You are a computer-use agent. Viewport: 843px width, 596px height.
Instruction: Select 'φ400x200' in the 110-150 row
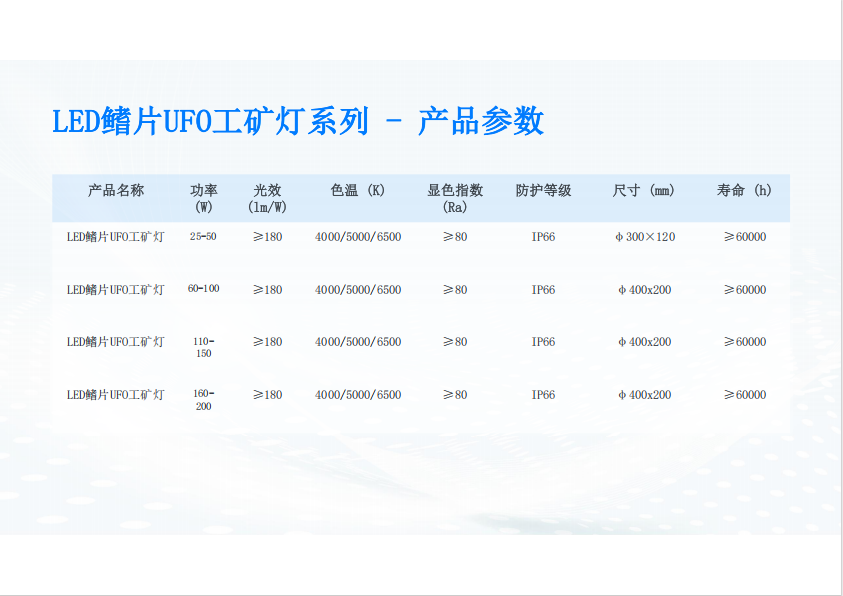point(645,342)
